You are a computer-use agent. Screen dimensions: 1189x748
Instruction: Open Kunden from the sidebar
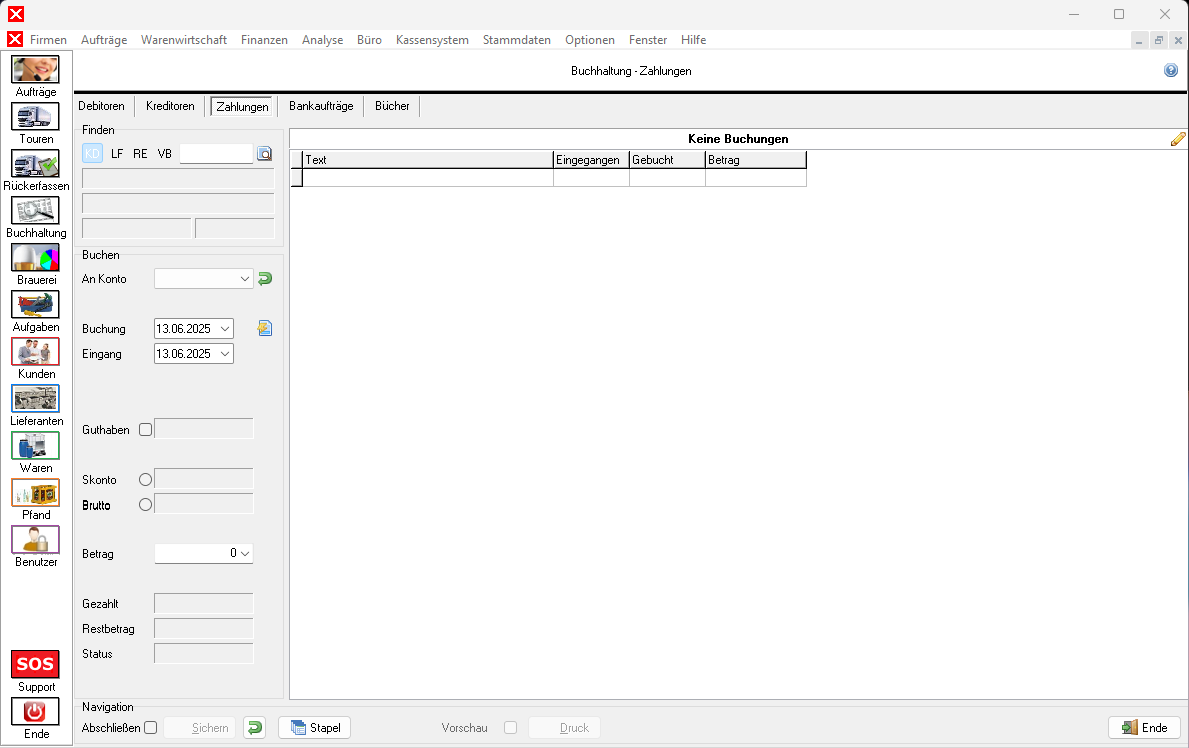[x=35, y=351]
